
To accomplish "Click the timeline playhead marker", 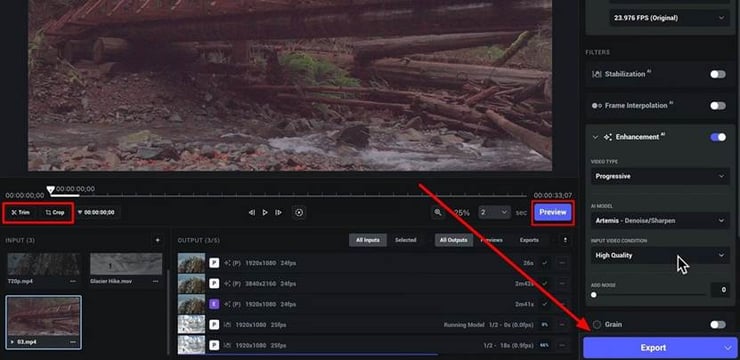I will tap(50, 190).
